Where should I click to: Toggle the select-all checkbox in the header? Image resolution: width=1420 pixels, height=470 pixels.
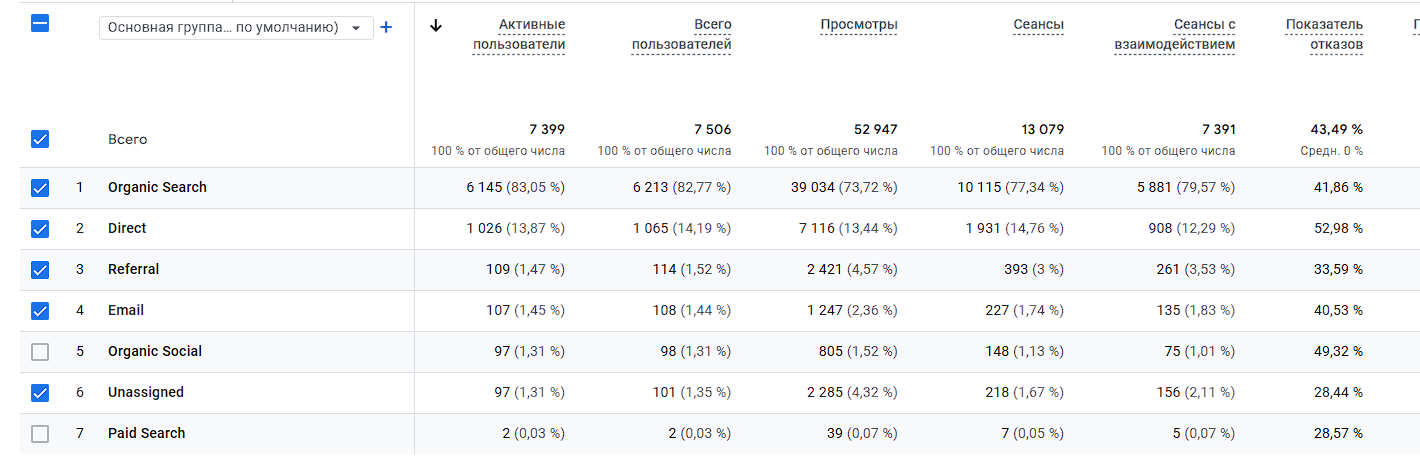click(x=40, y=24)
